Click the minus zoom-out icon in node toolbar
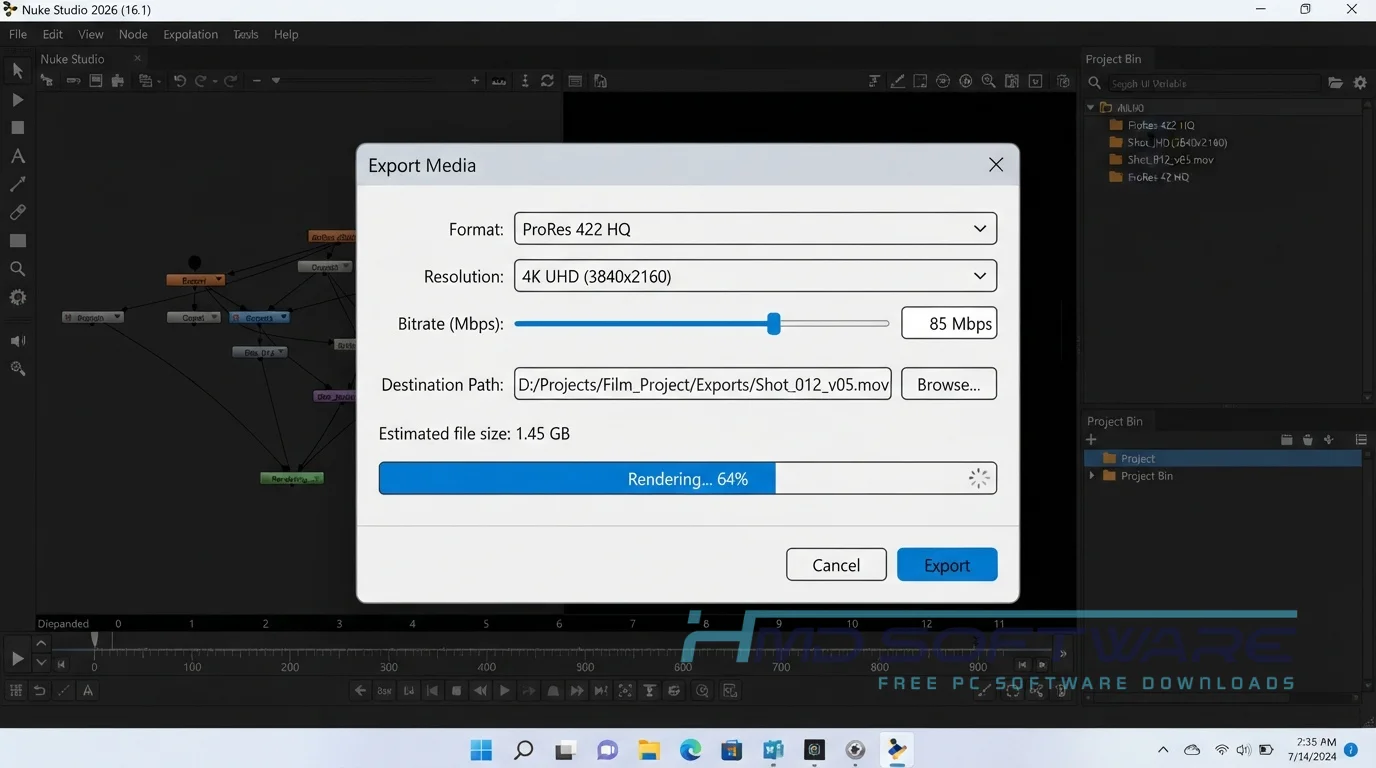This screenshot has width=1376, height=768. 257,81
